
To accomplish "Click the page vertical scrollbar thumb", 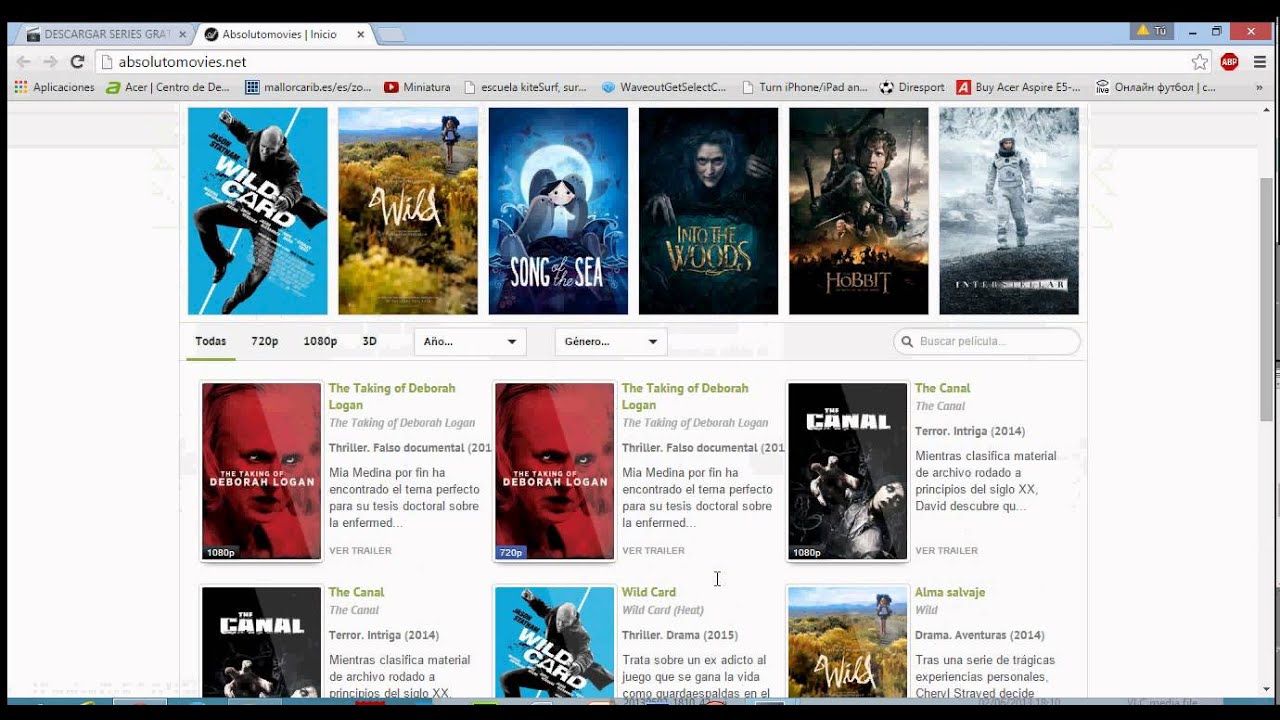I will (1267, 300).
